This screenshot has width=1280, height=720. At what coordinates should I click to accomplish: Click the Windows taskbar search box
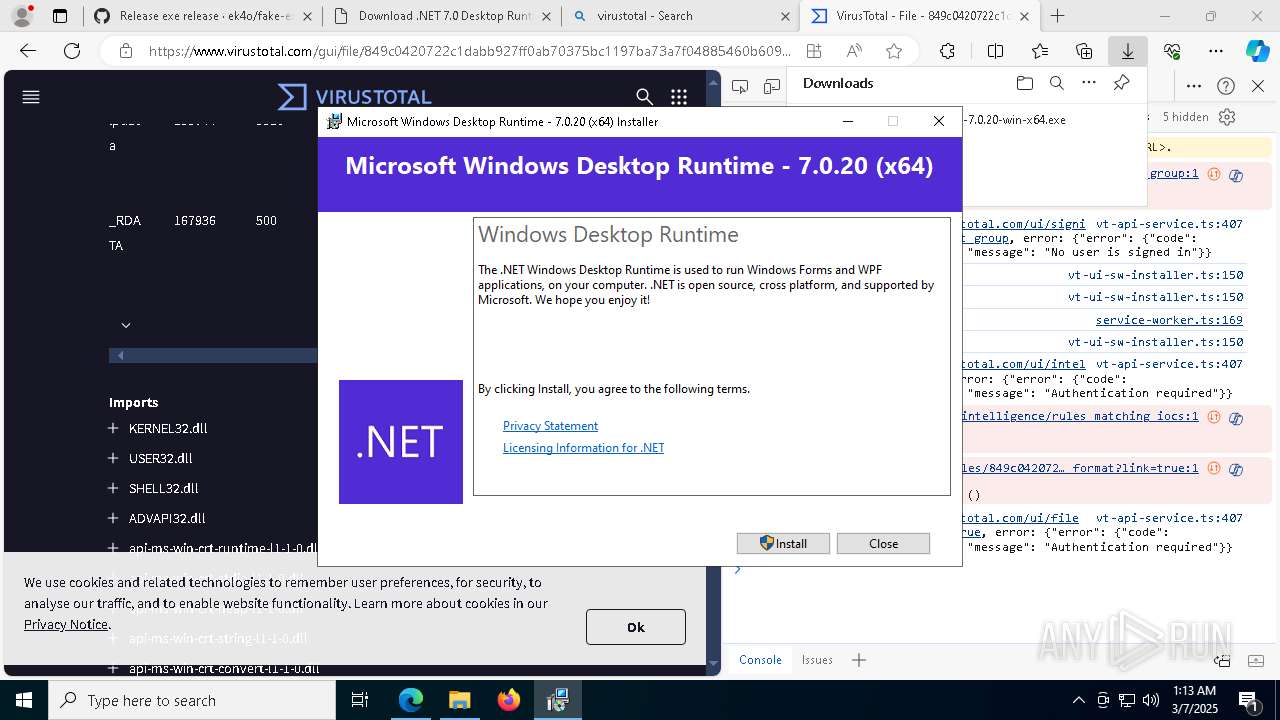point(192,700)
